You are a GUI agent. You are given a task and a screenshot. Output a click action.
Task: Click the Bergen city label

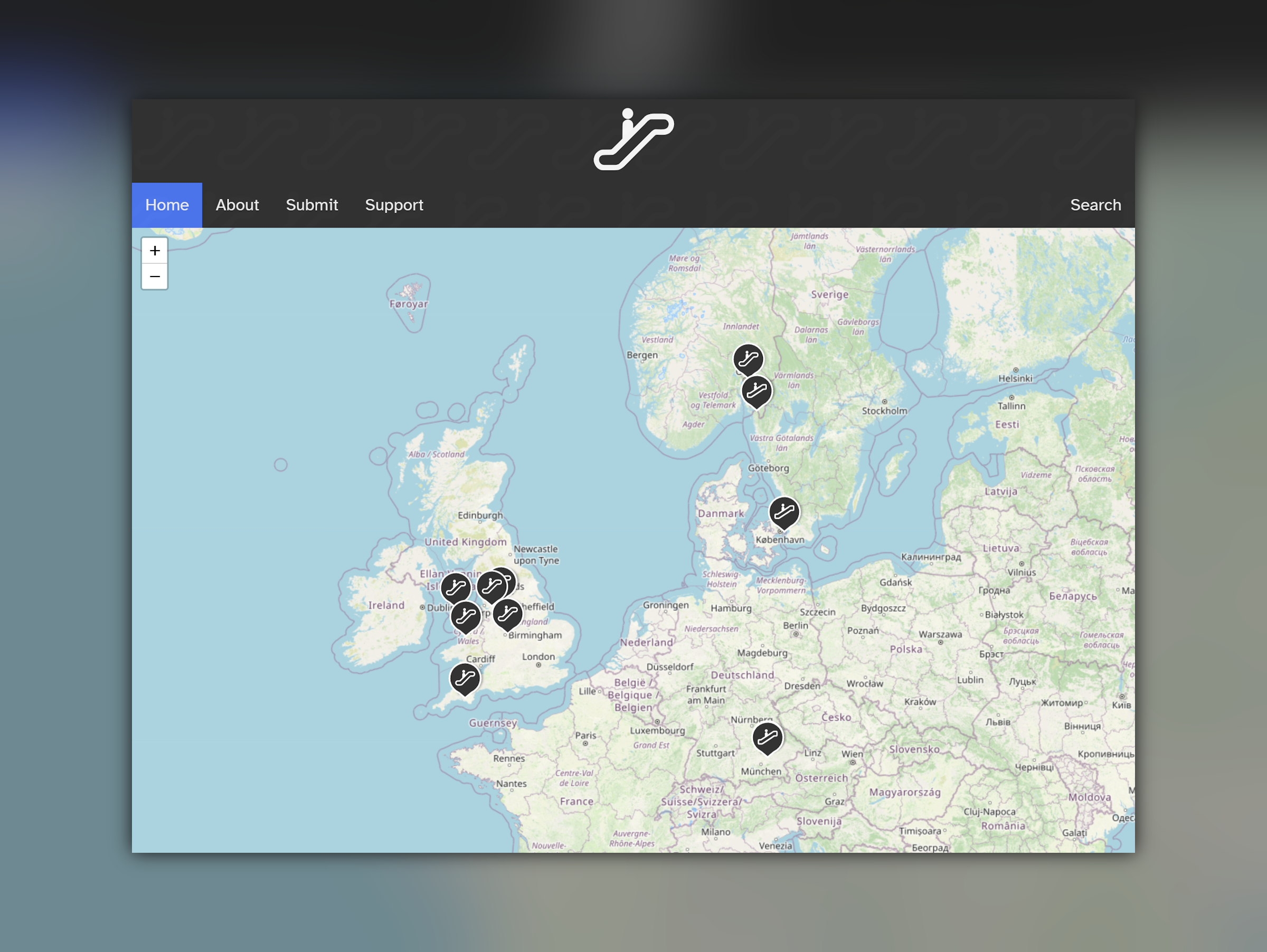(641, 355)
